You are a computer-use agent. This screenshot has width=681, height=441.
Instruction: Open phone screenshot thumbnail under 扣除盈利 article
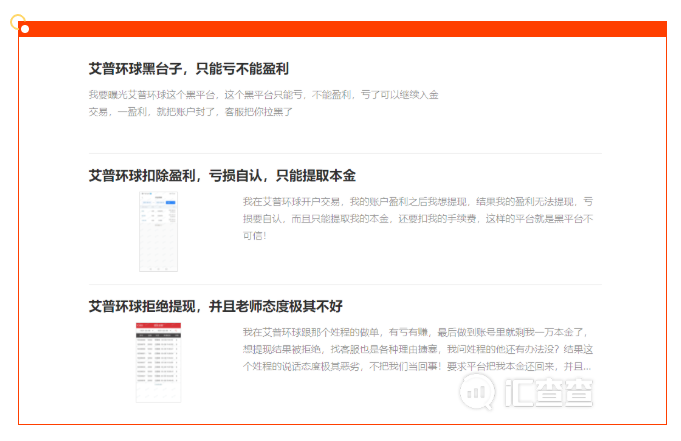158,232
